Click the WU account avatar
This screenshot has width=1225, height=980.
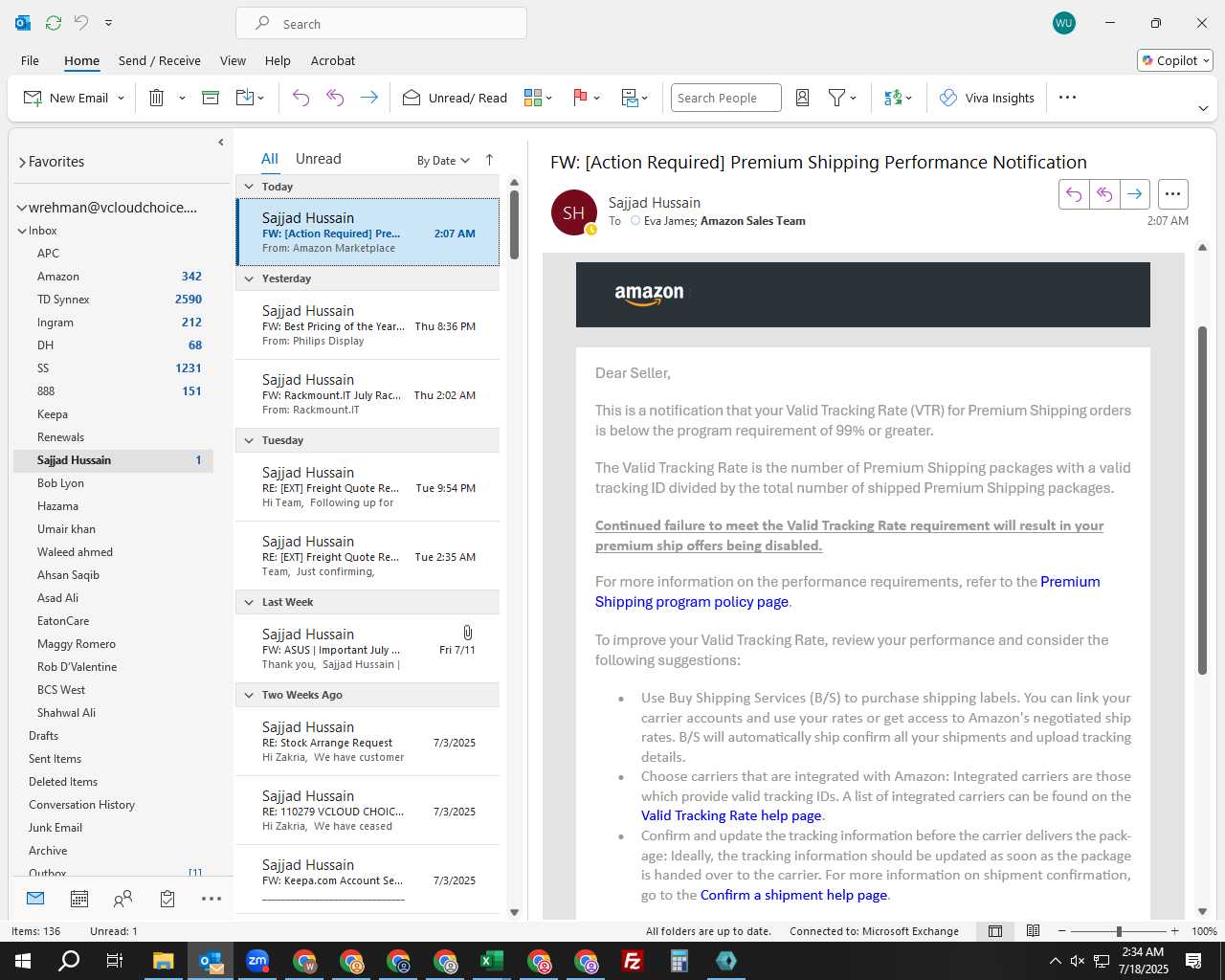tap(1064, 23)
